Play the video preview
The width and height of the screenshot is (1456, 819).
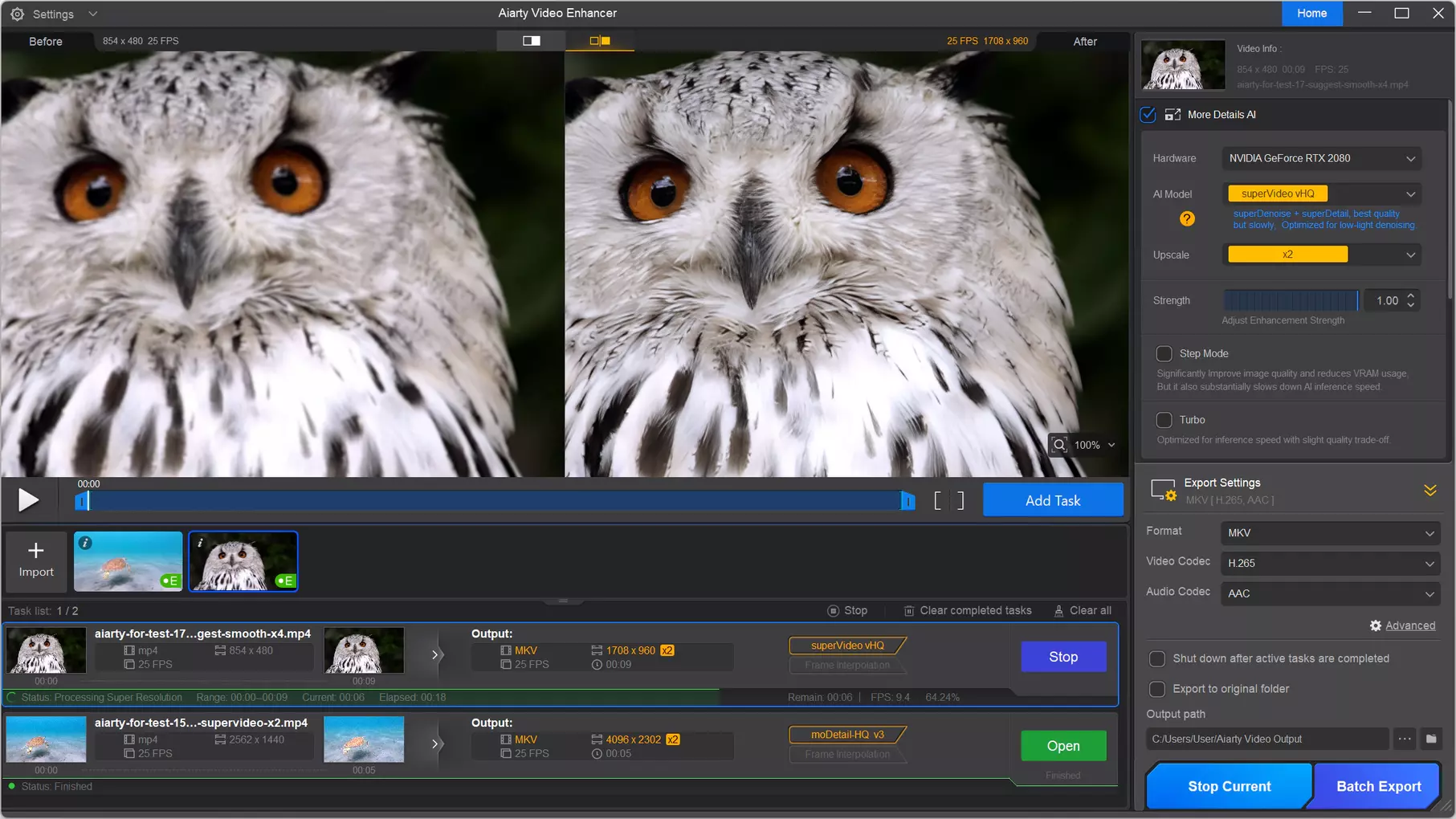[28, 500]
